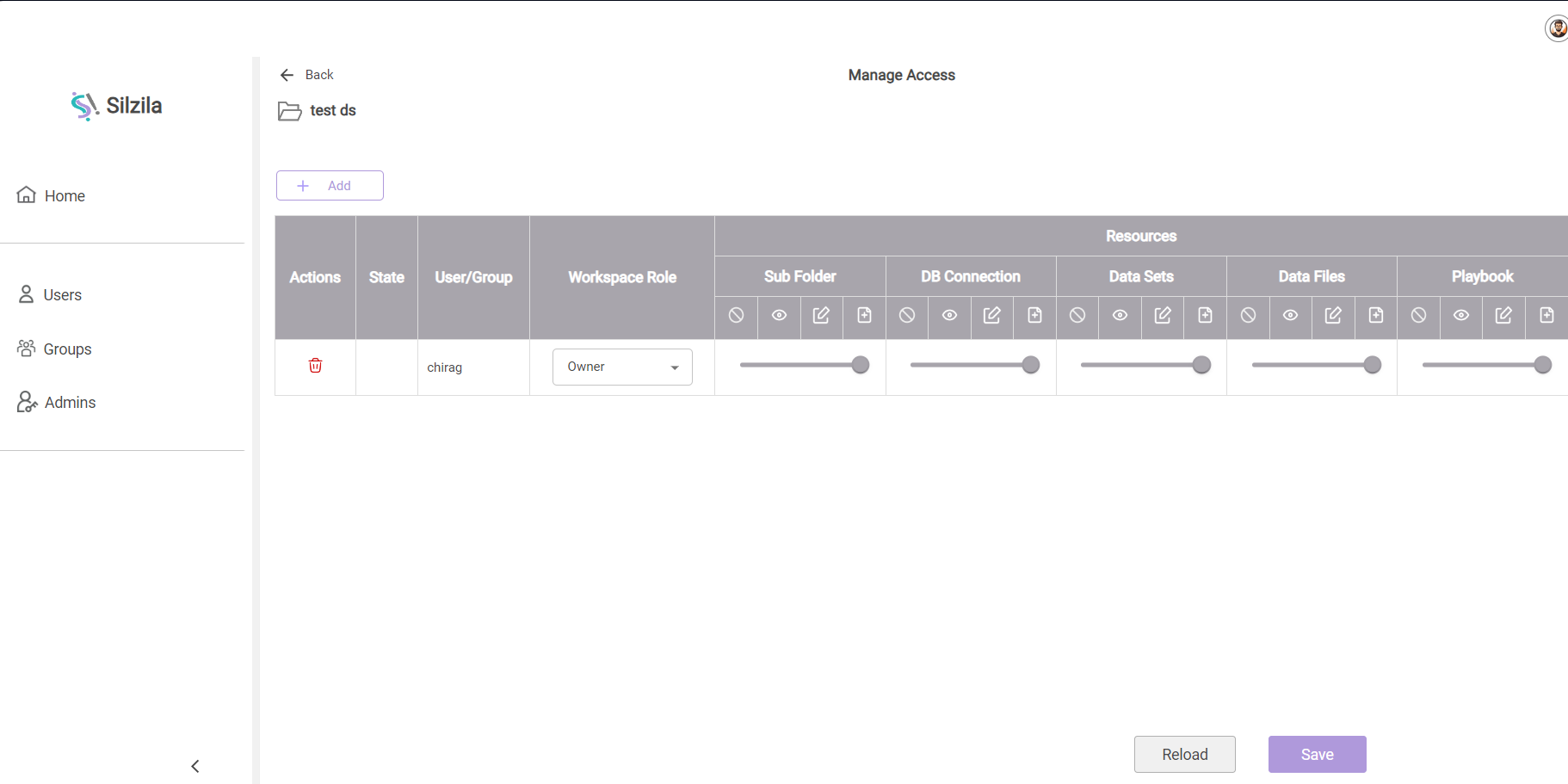
Task: Click DB Connection view eye icon
Action: (949, 315)
